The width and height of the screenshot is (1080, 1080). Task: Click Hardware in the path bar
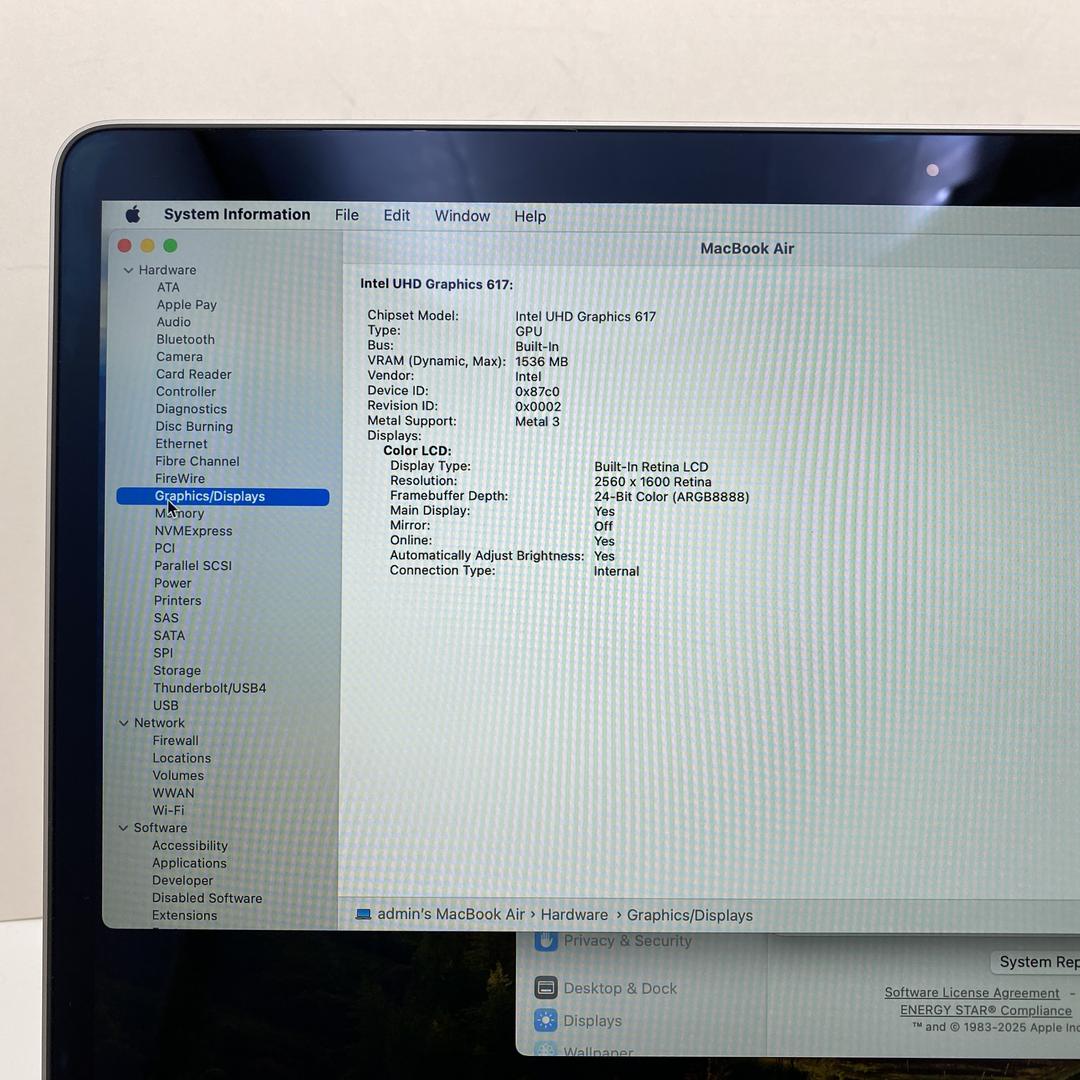coord(574,915)
